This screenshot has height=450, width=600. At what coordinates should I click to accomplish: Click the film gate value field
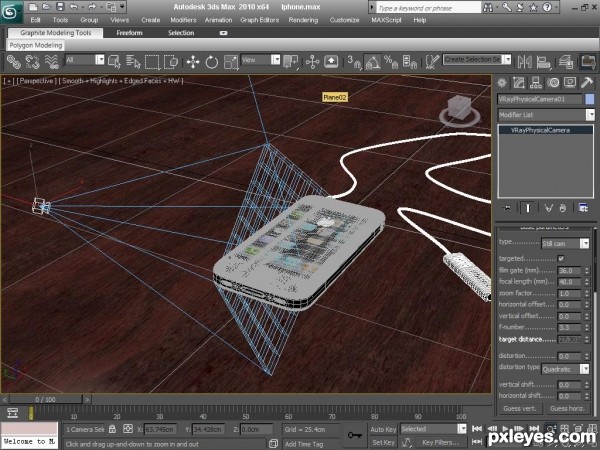569,271
